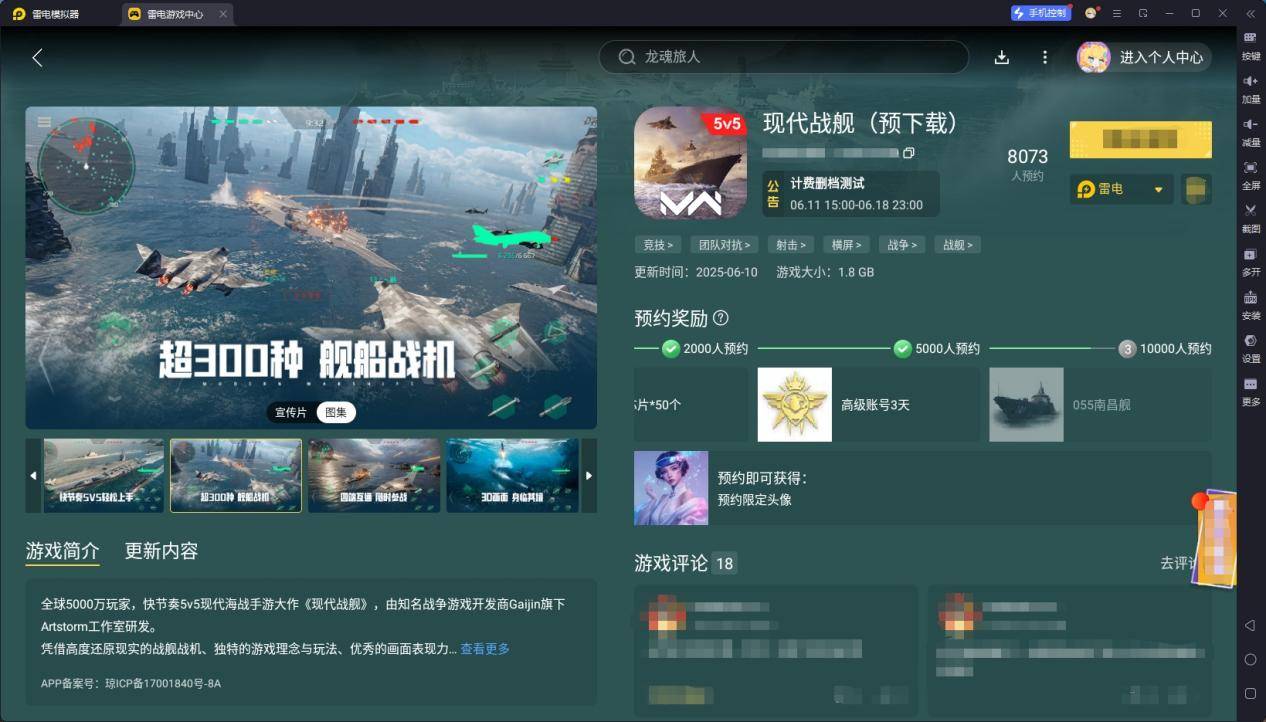1266x722 pixels.
Task: Click the Android back triangle button
Action: pyautogui.click(x=1250, y=625)
